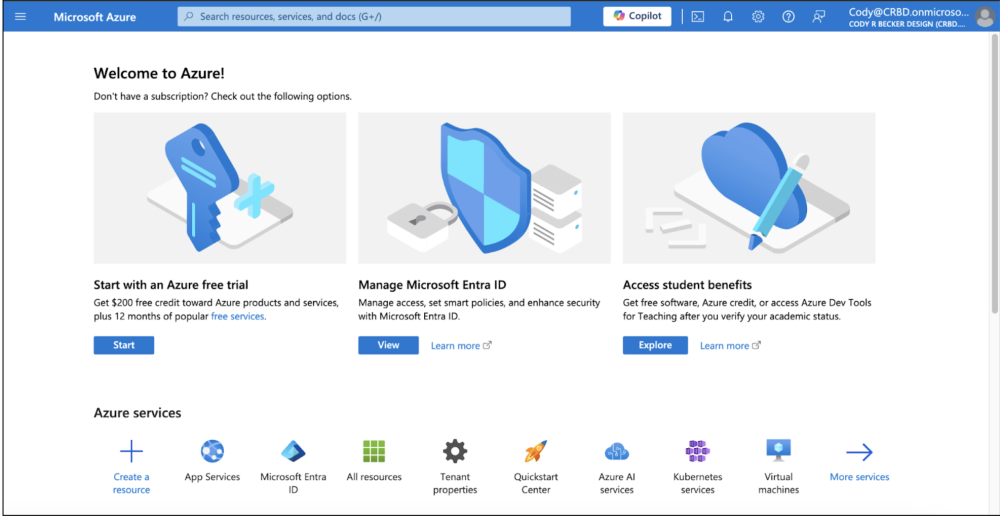Click the Create a resource label

[131, 483]
